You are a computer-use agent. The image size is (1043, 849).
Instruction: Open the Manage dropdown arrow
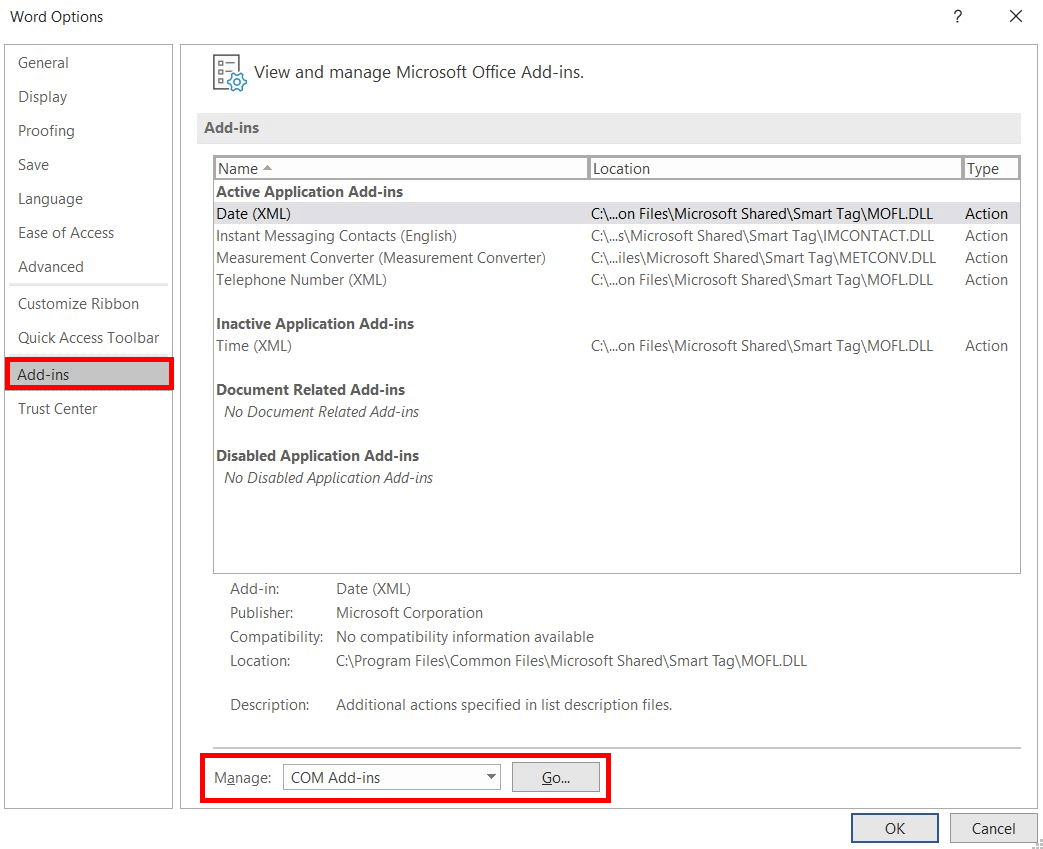(x=491, y=777)
